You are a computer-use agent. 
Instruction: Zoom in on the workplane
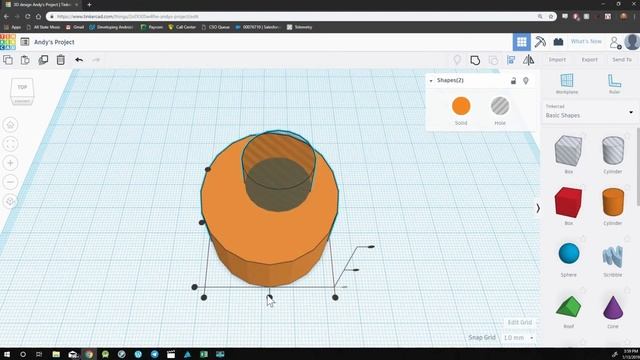pyautogui.click(x=11, y=163)
